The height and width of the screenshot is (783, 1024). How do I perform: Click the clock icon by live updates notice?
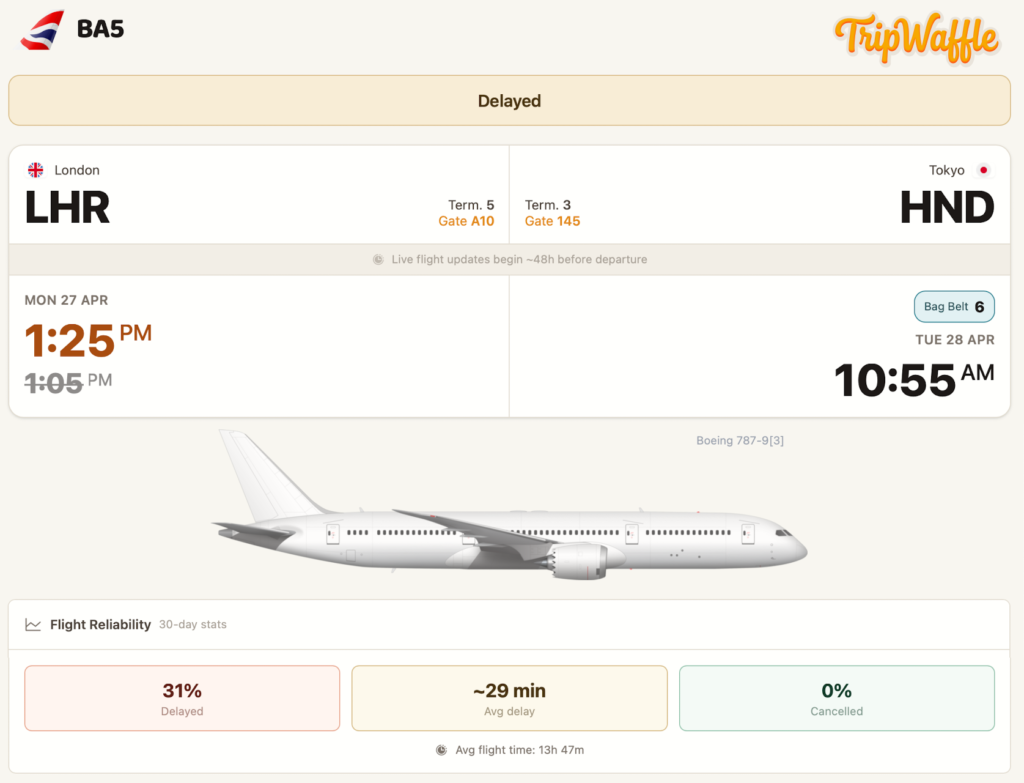(378, 260)
